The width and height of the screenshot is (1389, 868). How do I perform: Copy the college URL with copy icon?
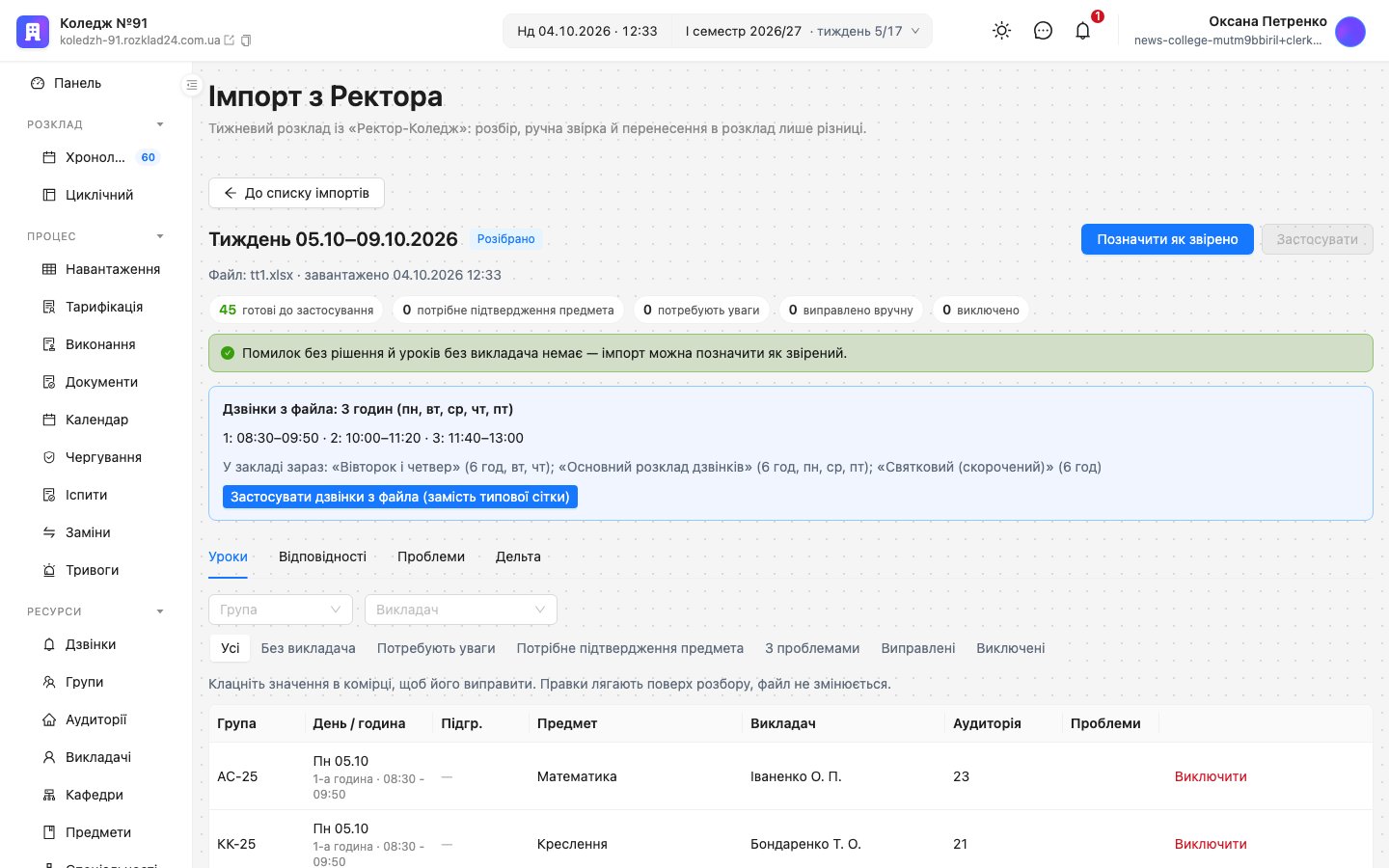pyautogui.click(x=246, y=41)
